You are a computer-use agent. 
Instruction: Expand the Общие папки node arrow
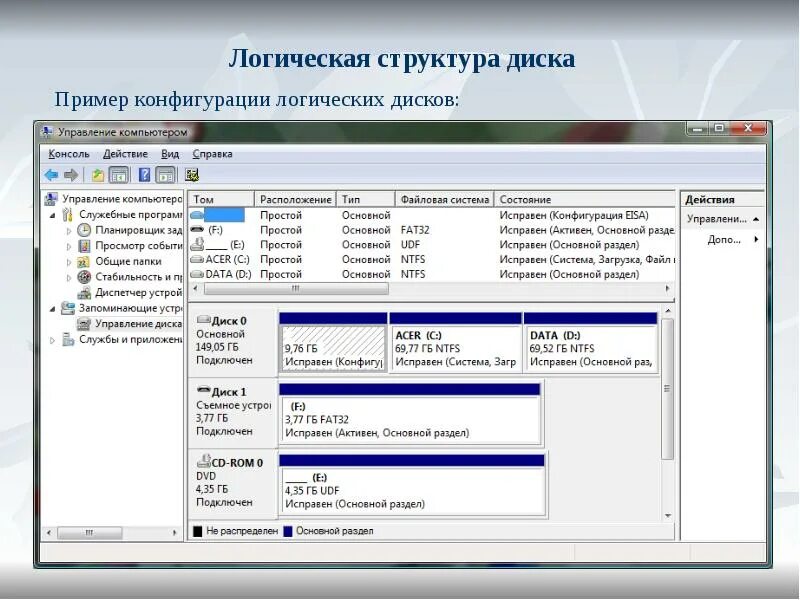click(69, 262)
